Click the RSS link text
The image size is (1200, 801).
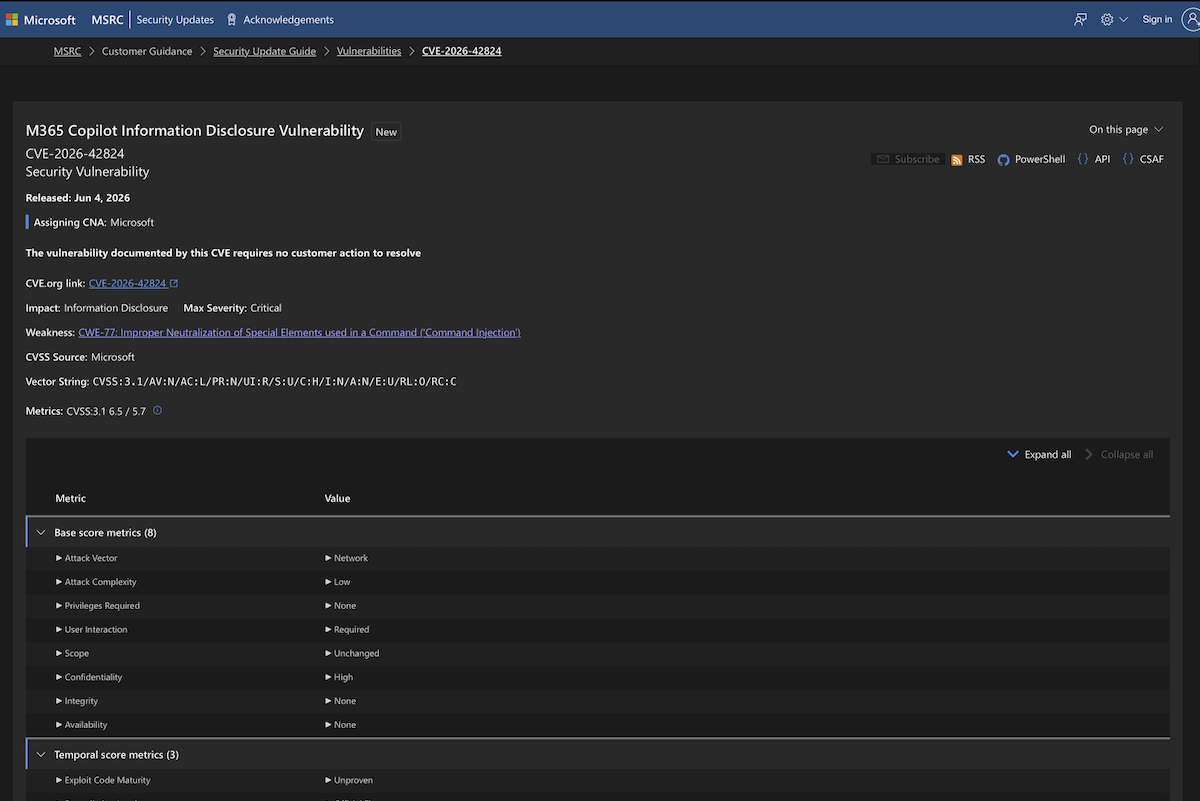pos(976,159)
